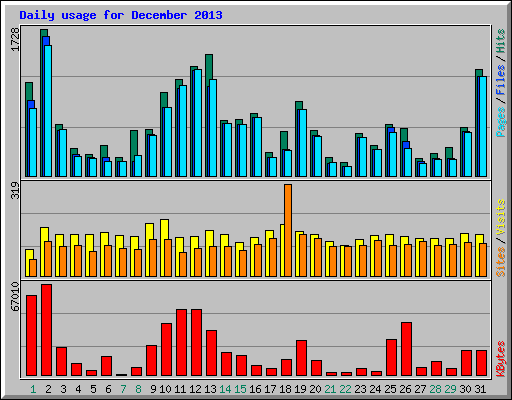This screenshot has height=400, width=512.
Task: Click day label '27' on x-axis
Action: (420, 389)
